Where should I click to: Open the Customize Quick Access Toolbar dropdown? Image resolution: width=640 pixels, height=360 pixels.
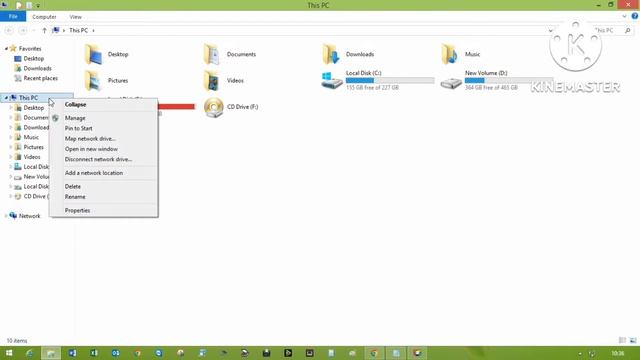point(38,5)
